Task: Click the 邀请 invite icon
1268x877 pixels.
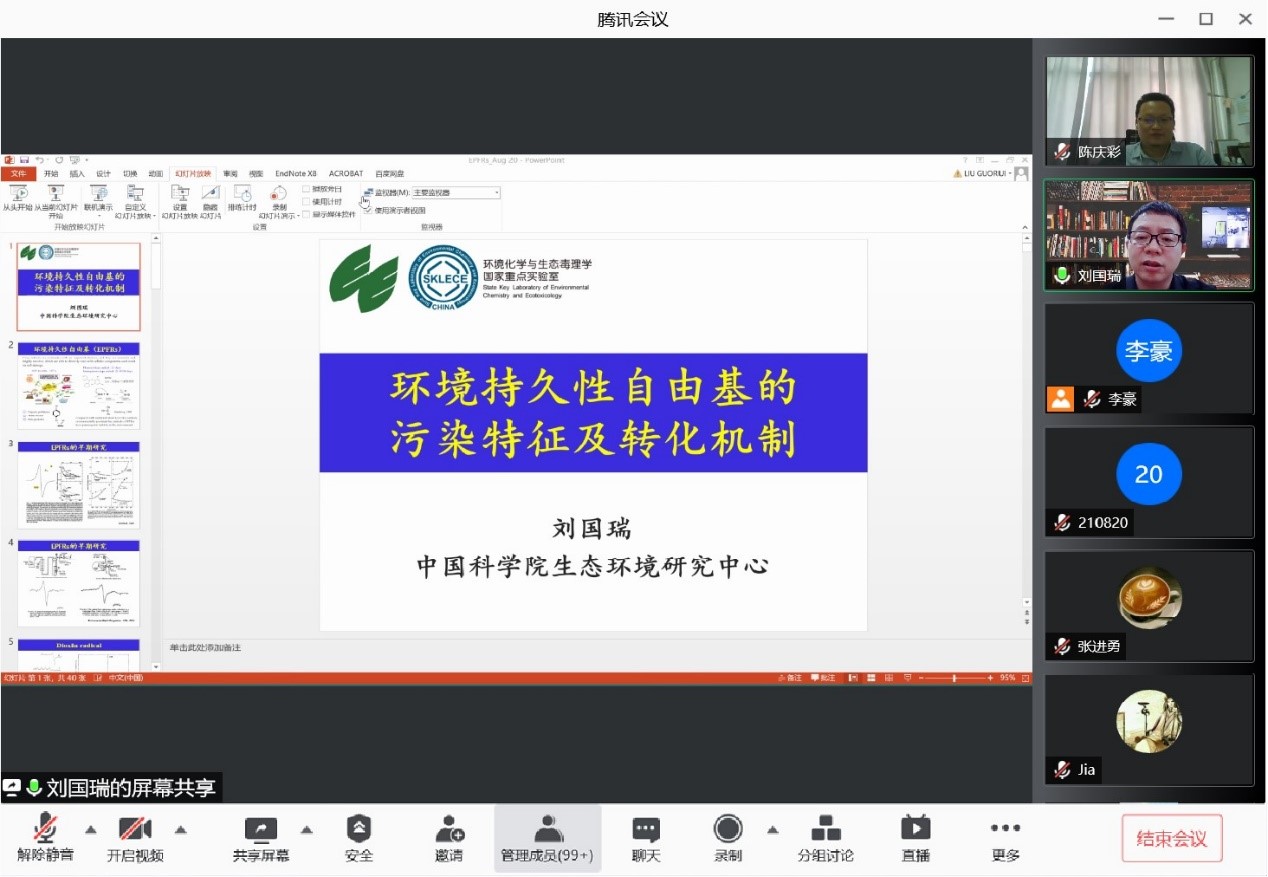Action: [x=449, y=829]
